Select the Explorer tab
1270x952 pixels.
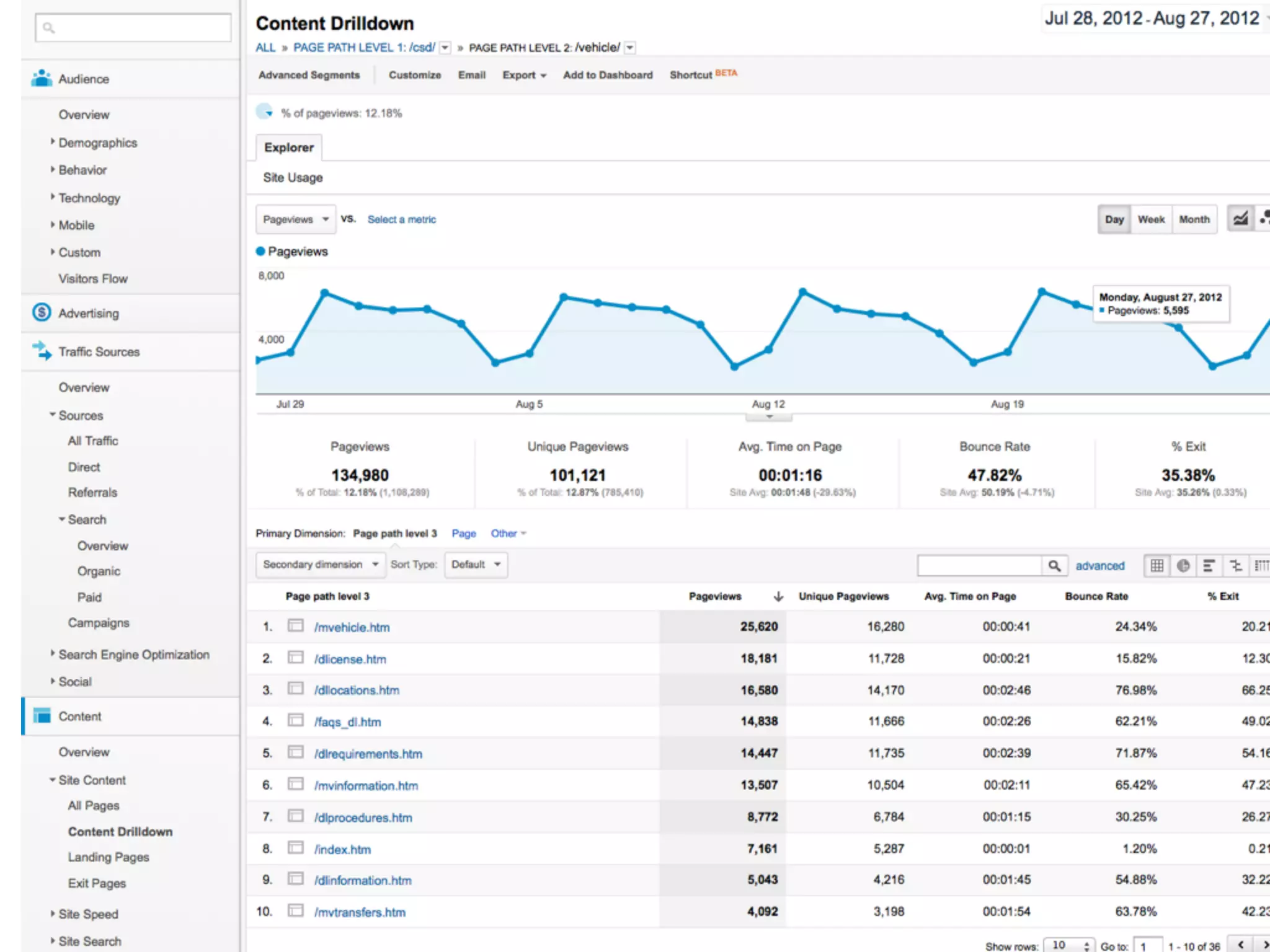tap(289, 148)
